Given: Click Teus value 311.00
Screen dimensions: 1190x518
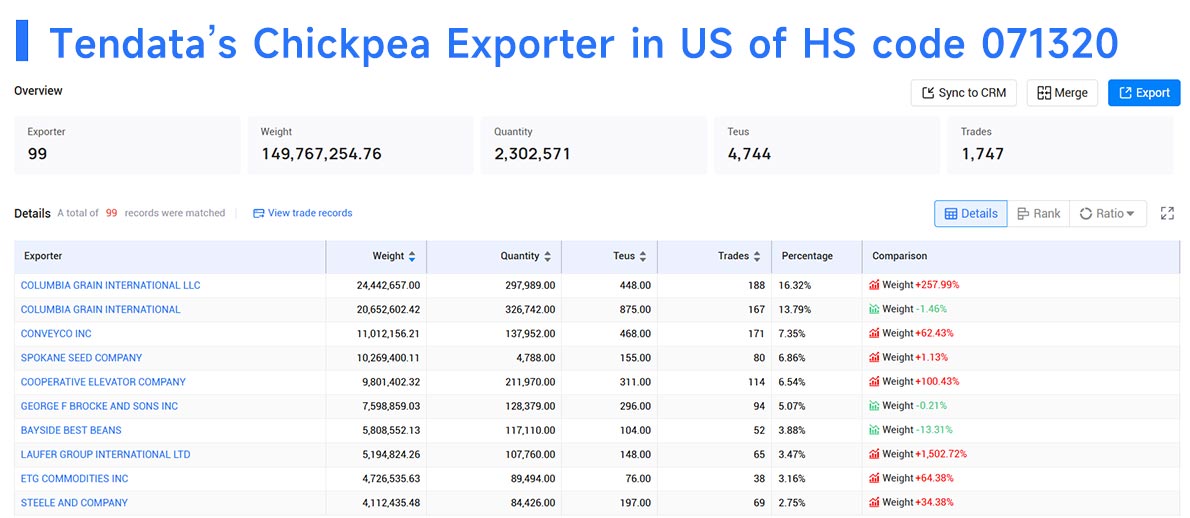Looking at the screenshot, I should pyautogui.click(x=634, y=382).
